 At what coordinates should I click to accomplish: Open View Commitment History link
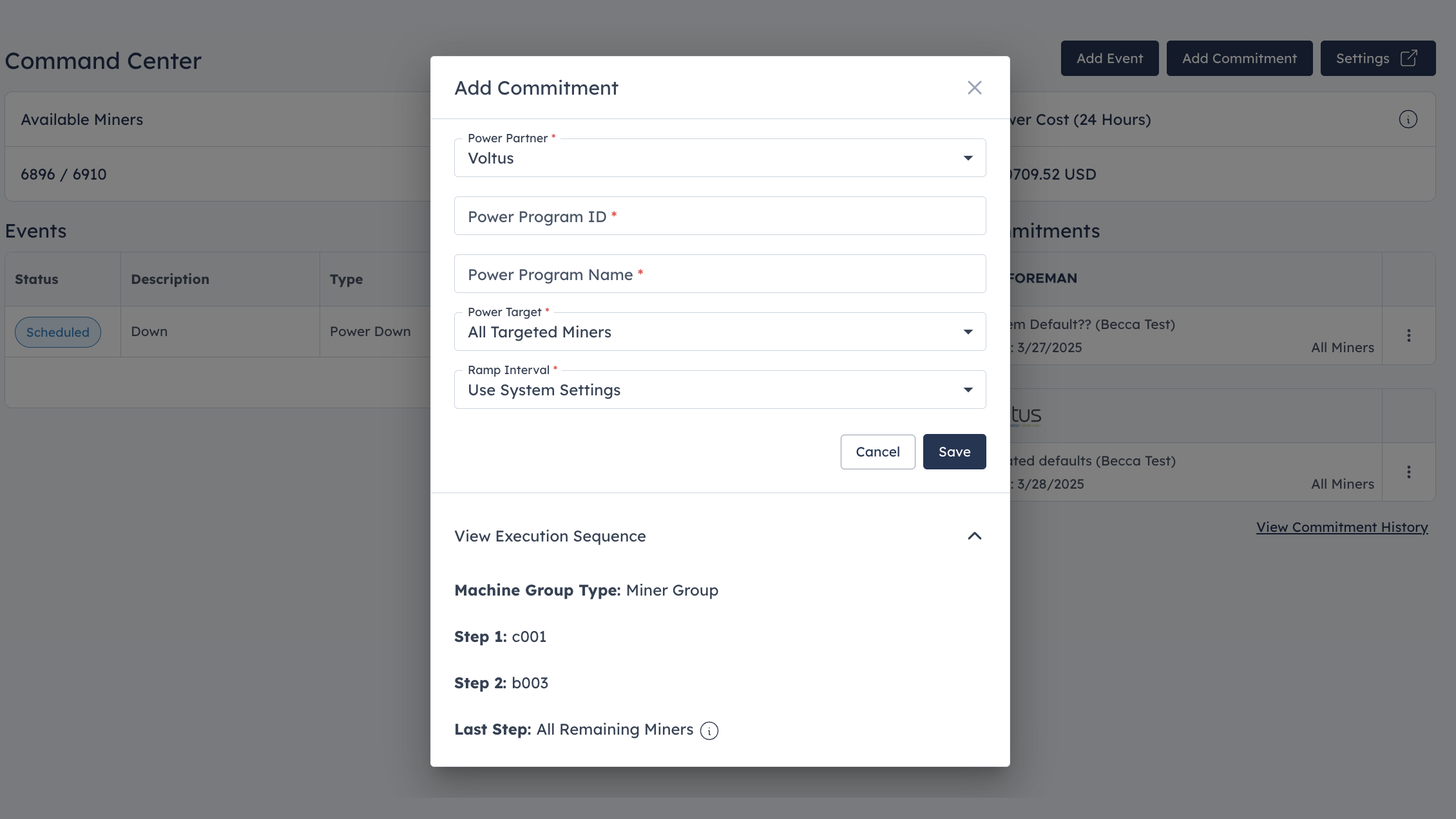click(x=1342, y=527)
